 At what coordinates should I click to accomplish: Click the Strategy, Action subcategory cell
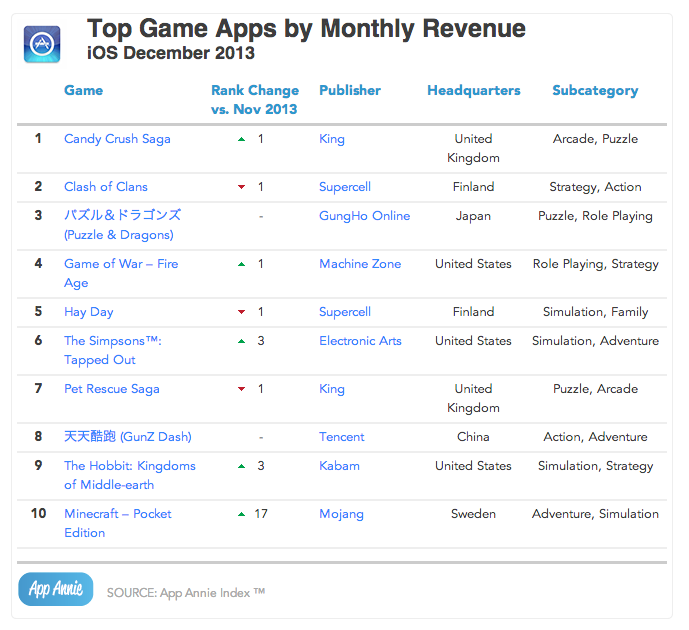[595, 187]
